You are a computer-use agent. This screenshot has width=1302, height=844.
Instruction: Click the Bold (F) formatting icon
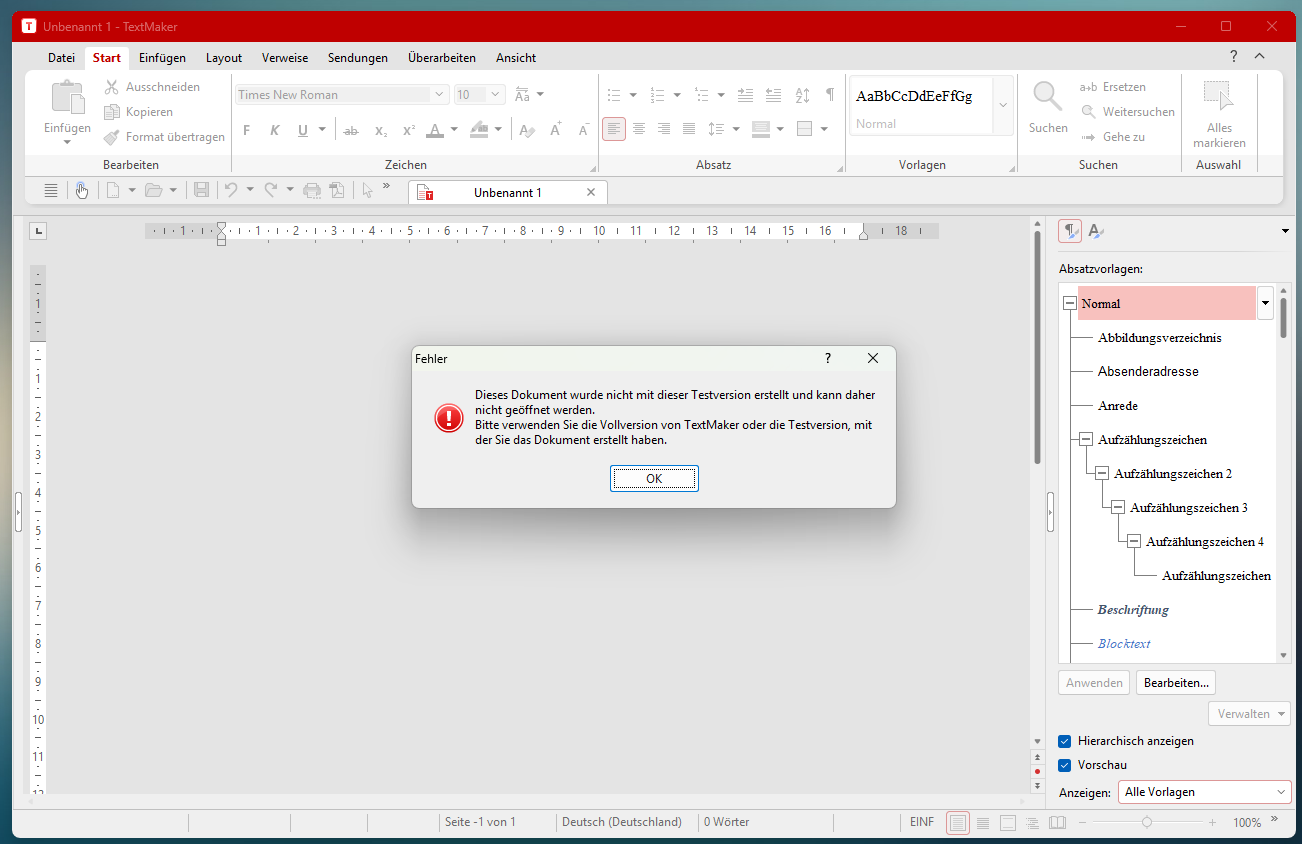point(247,130)
